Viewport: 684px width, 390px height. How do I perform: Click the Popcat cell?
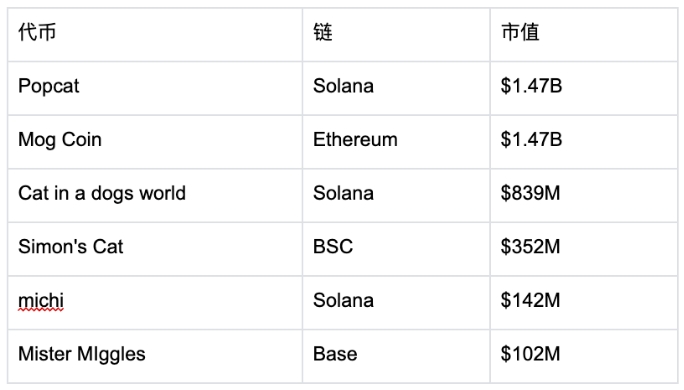(x=155, y=88)
